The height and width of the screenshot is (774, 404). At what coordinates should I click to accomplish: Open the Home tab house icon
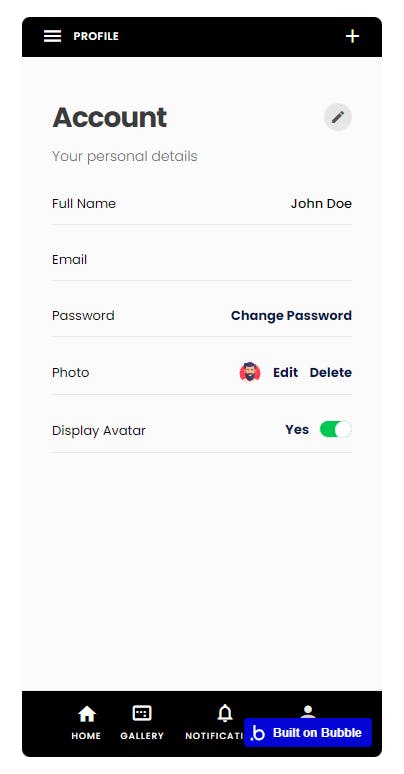(x=86, y=713)
